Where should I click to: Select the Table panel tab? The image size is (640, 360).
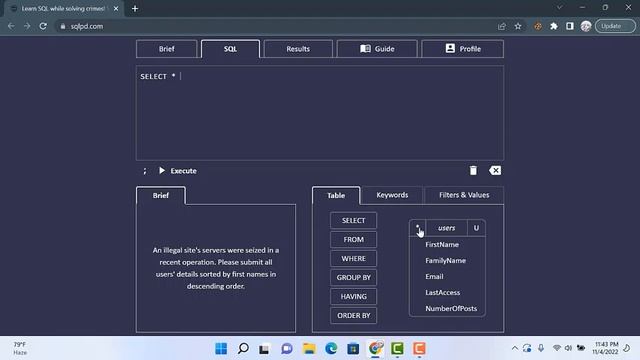click(x=336, y=196)
